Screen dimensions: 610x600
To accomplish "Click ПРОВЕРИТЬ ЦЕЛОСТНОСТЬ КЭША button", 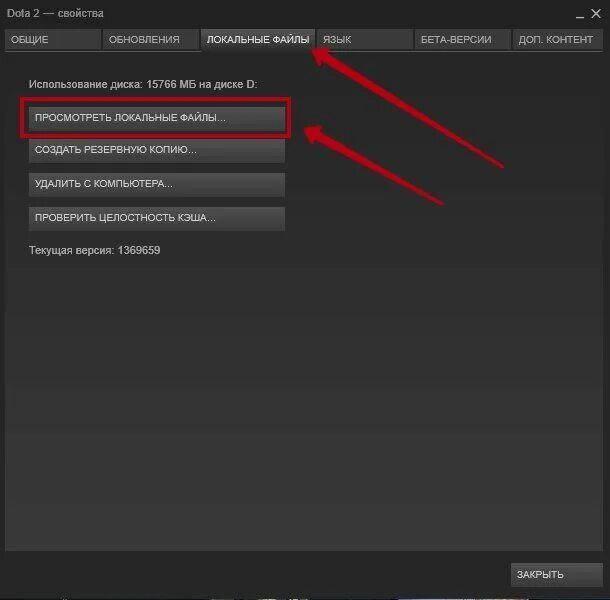I will pyautogui.click(x=157, y=218).
